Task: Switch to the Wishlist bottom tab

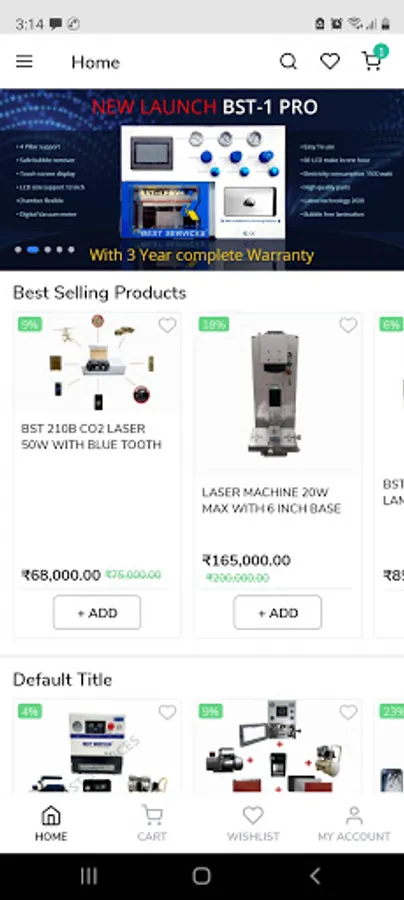Action: coord(253,823)
